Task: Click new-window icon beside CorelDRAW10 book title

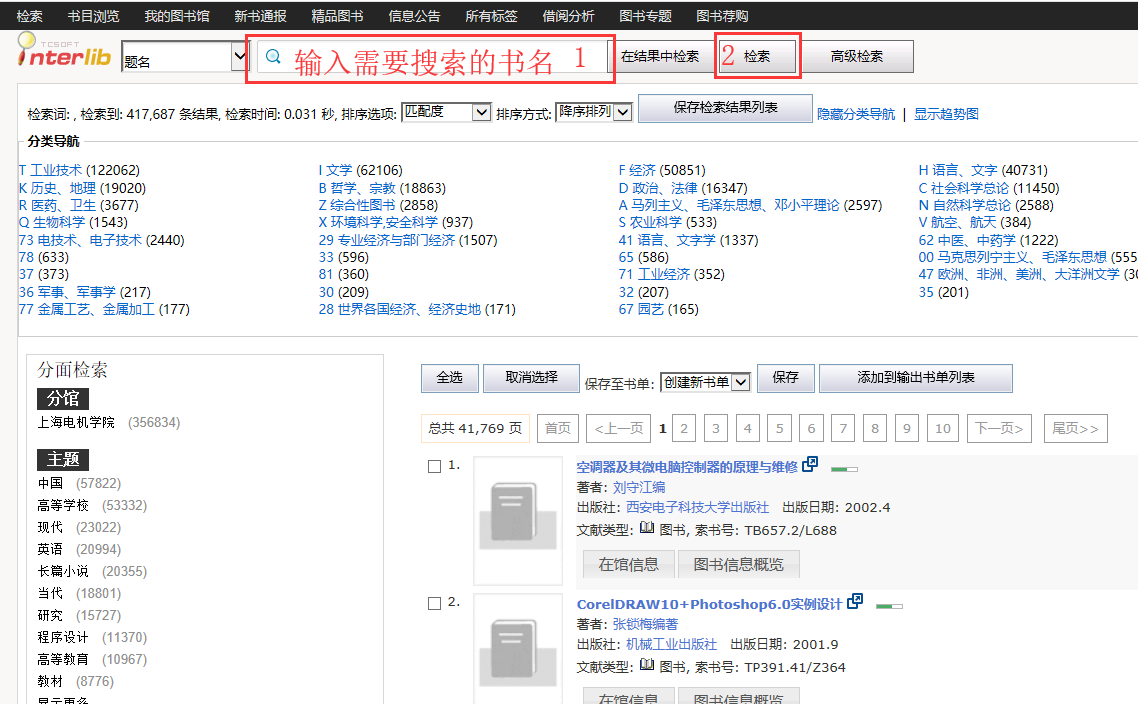Action: coord(855,601)
